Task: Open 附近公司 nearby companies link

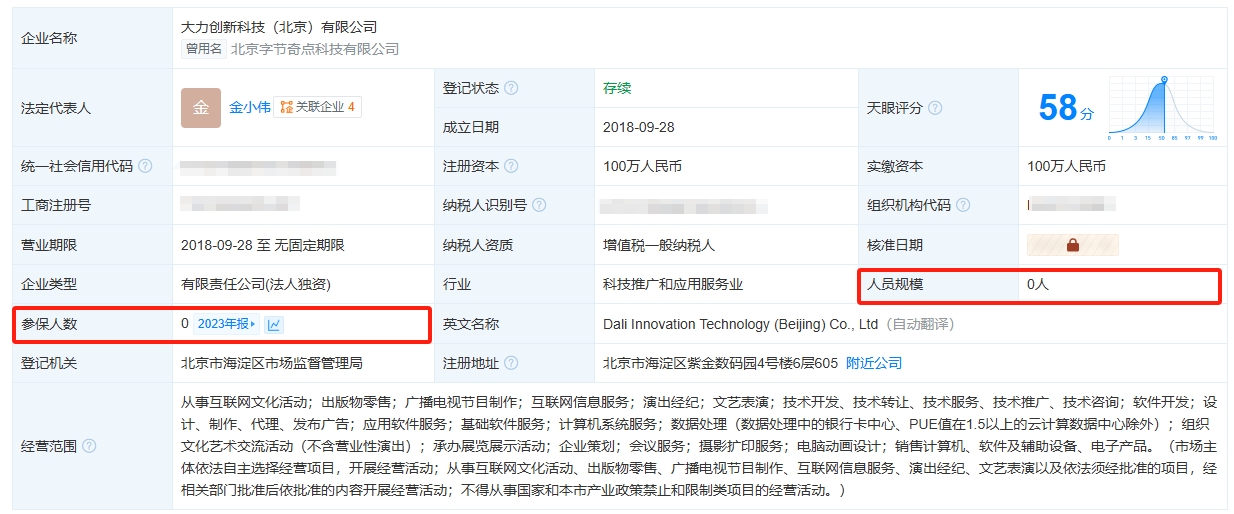Action: tap(874, 363)
